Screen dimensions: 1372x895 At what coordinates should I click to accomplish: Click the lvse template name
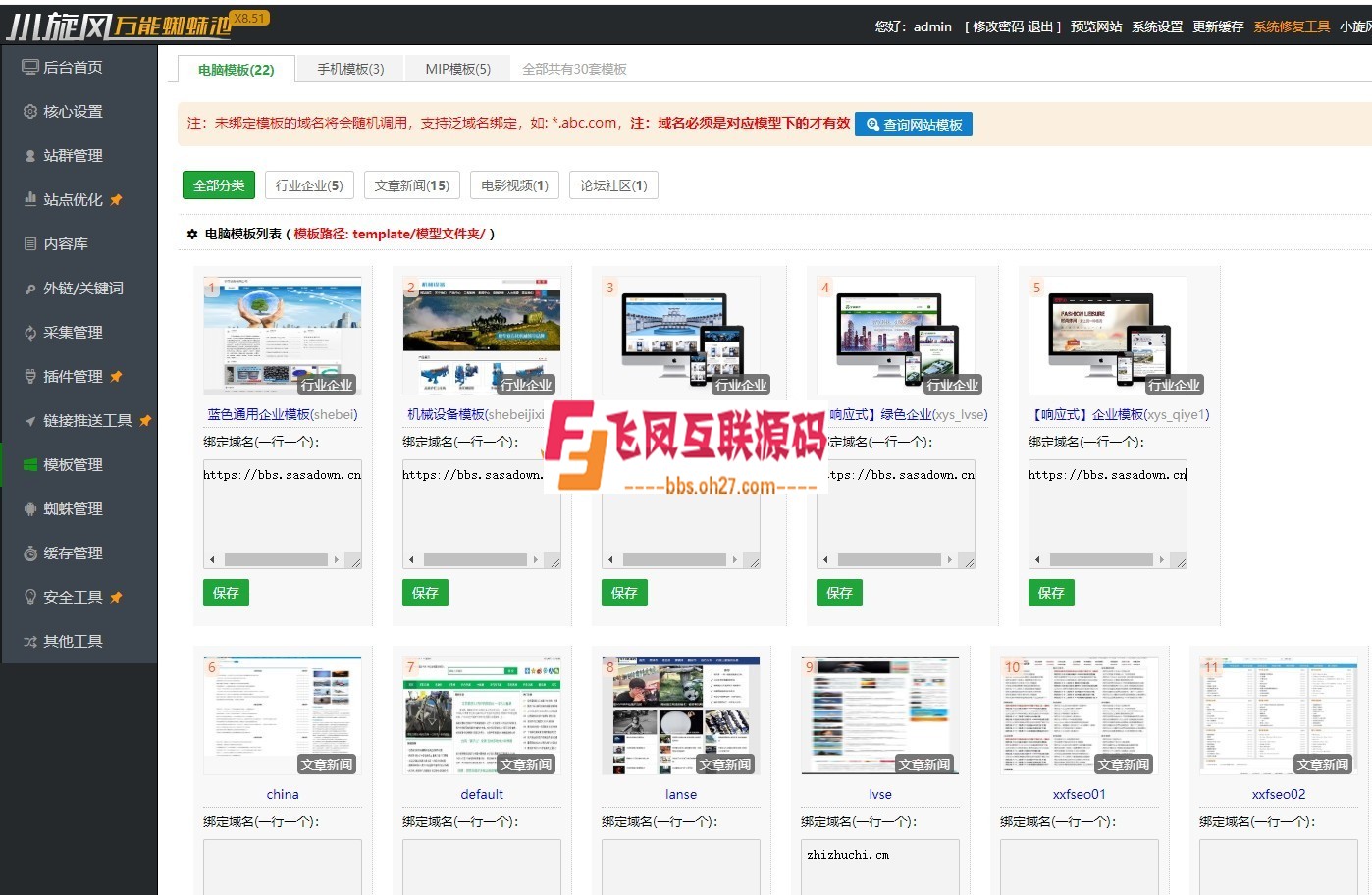coord(880,794)
